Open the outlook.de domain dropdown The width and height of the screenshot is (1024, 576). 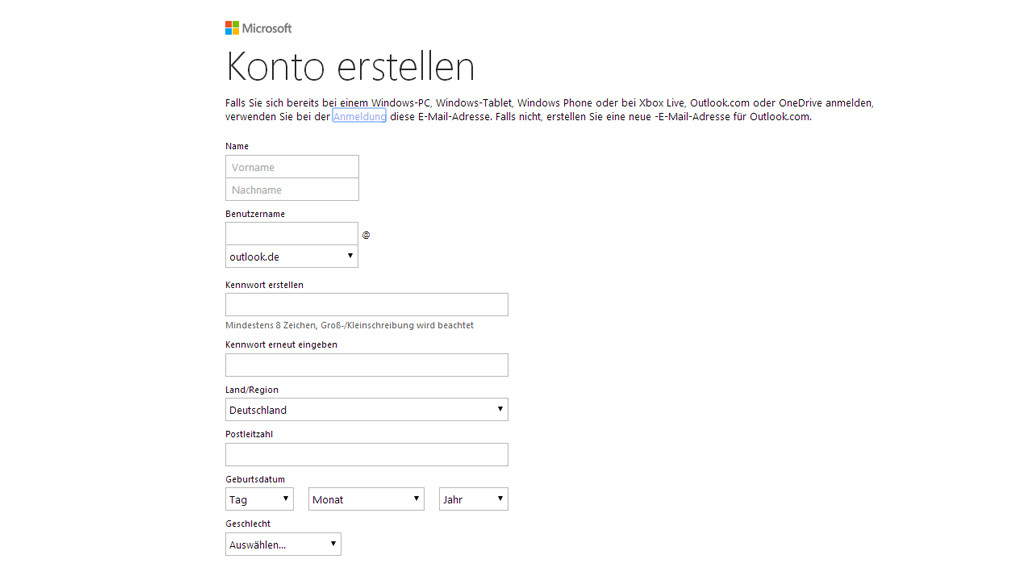click(291, 257)
